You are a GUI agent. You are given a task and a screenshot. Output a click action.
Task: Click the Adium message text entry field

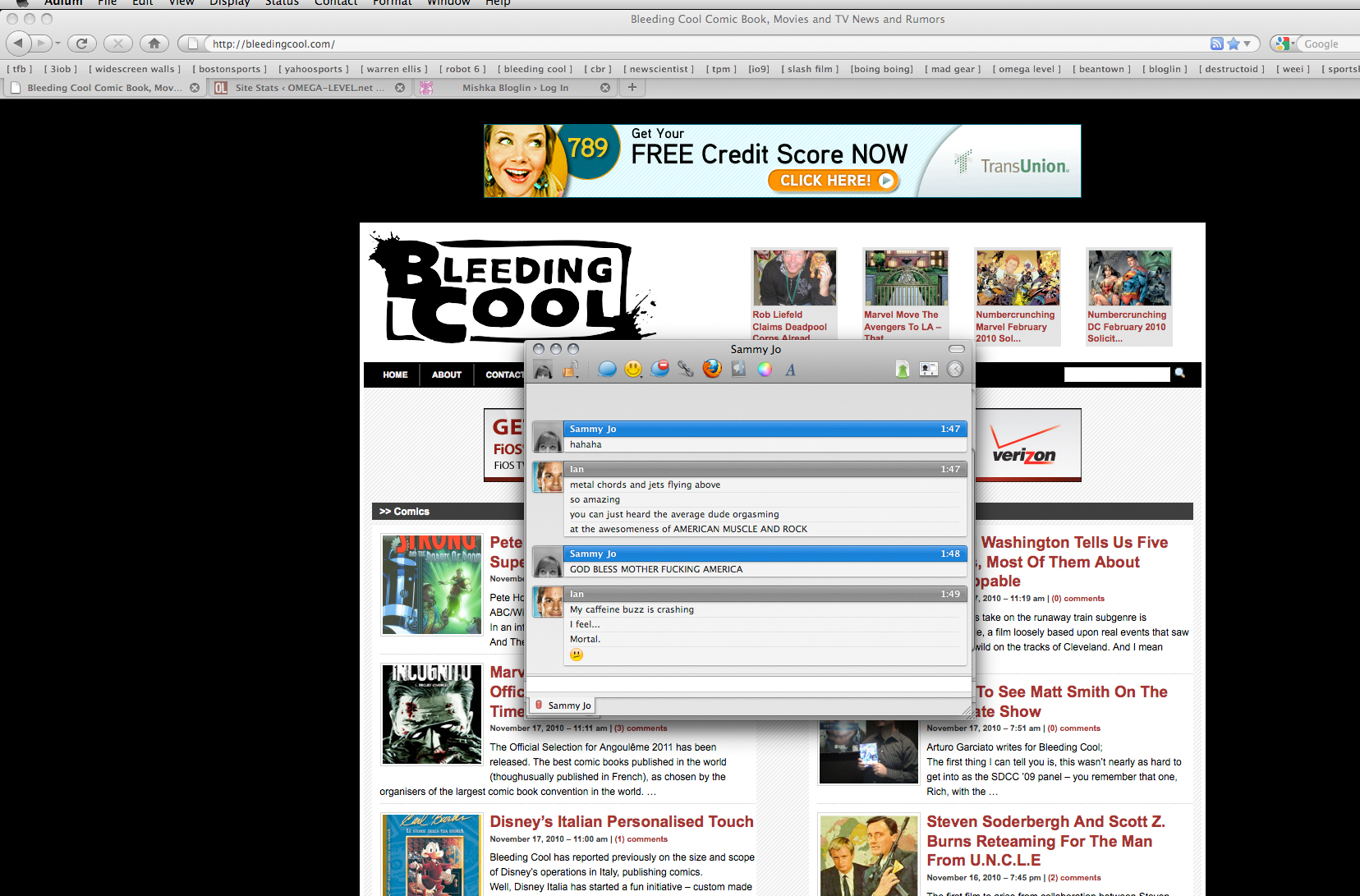(x=748, y=684)
